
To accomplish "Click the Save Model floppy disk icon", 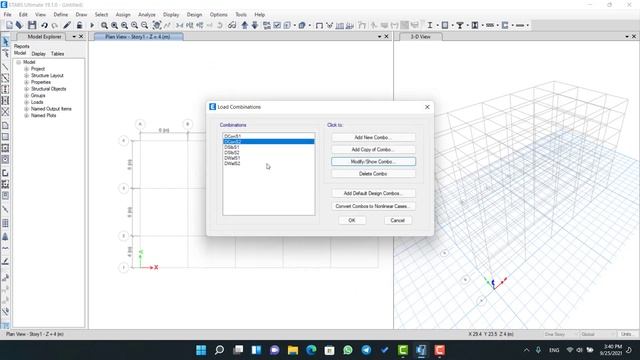I will tap(31, 25).
